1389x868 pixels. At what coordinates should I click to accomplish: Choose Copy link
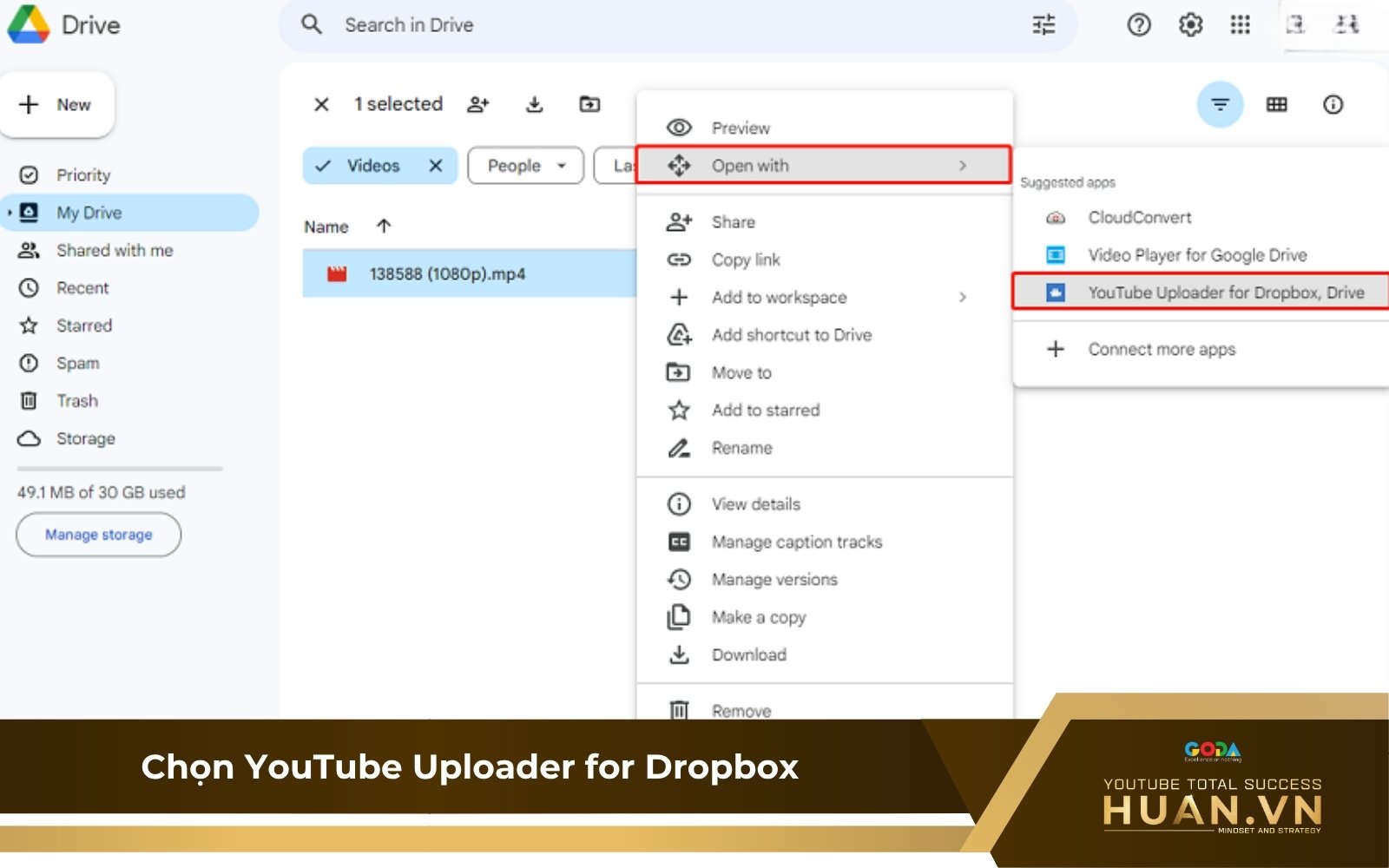click(825, 260)
